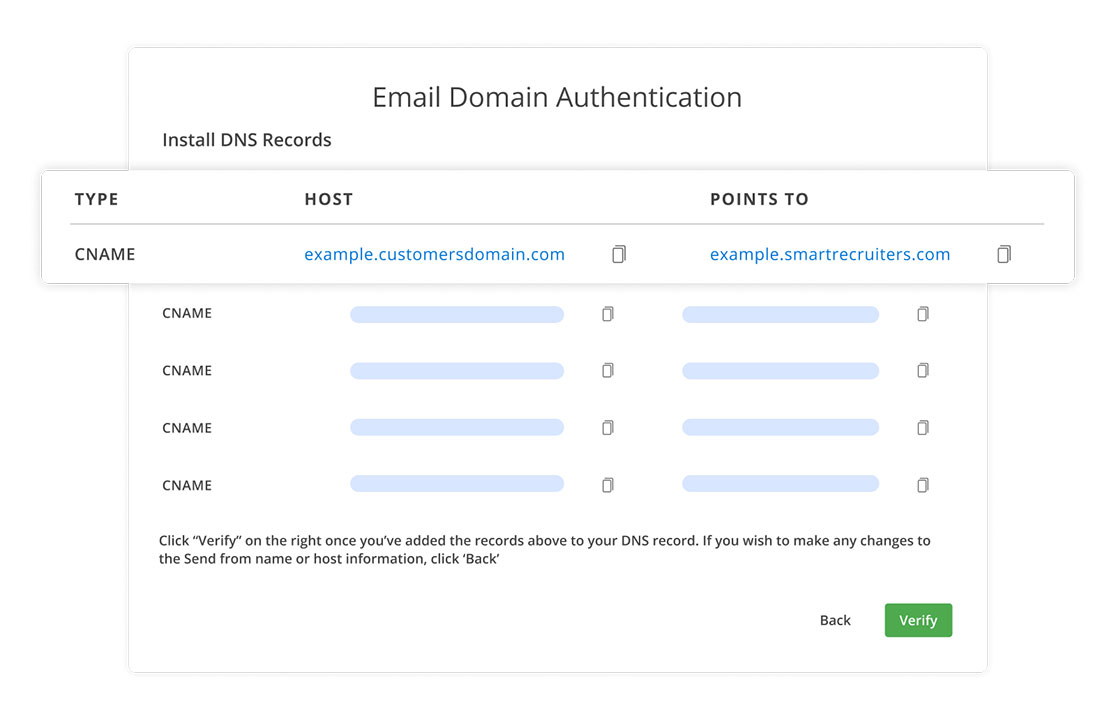The width and height of the screenshot is (1116, 725).
Task: Copy host of first blurred CNAME row
Action: (607, 314)
